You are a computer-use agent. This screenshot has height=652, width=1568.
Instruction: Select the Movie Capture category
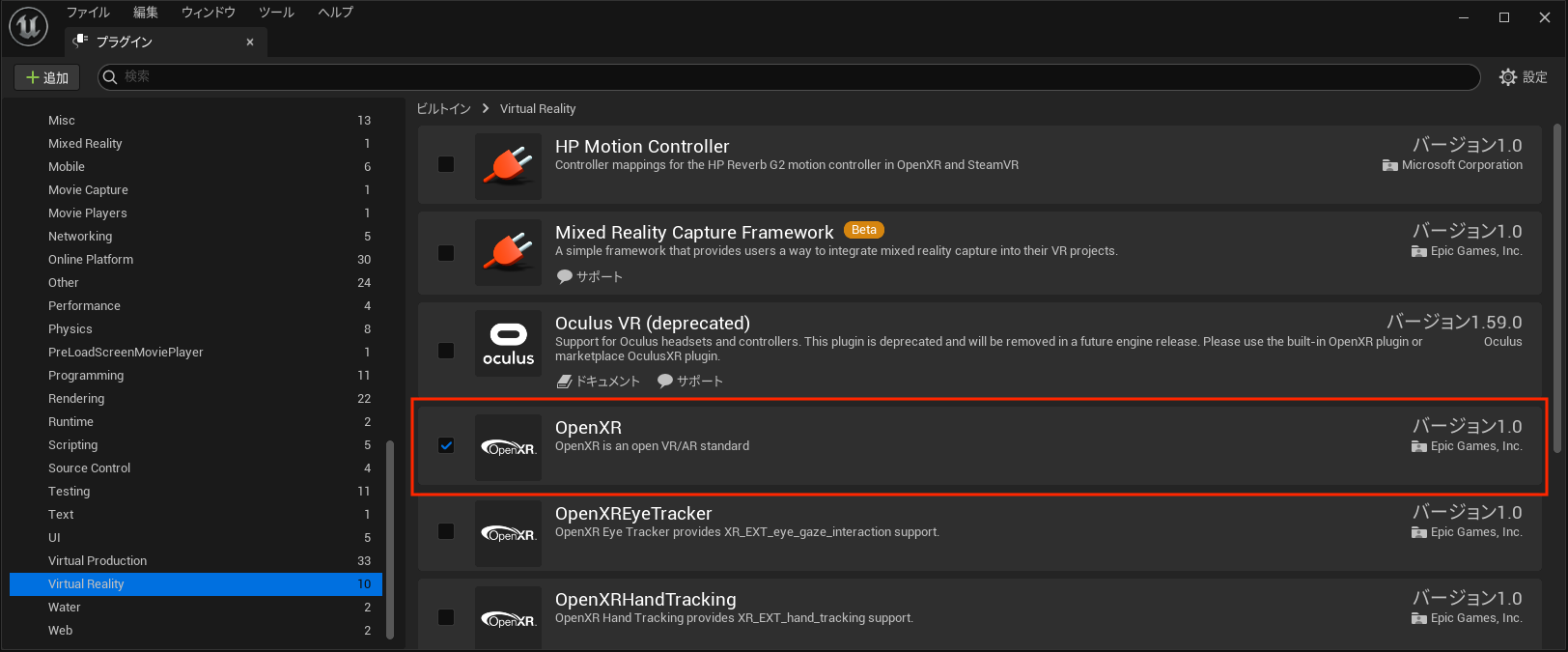coord(196,190)
